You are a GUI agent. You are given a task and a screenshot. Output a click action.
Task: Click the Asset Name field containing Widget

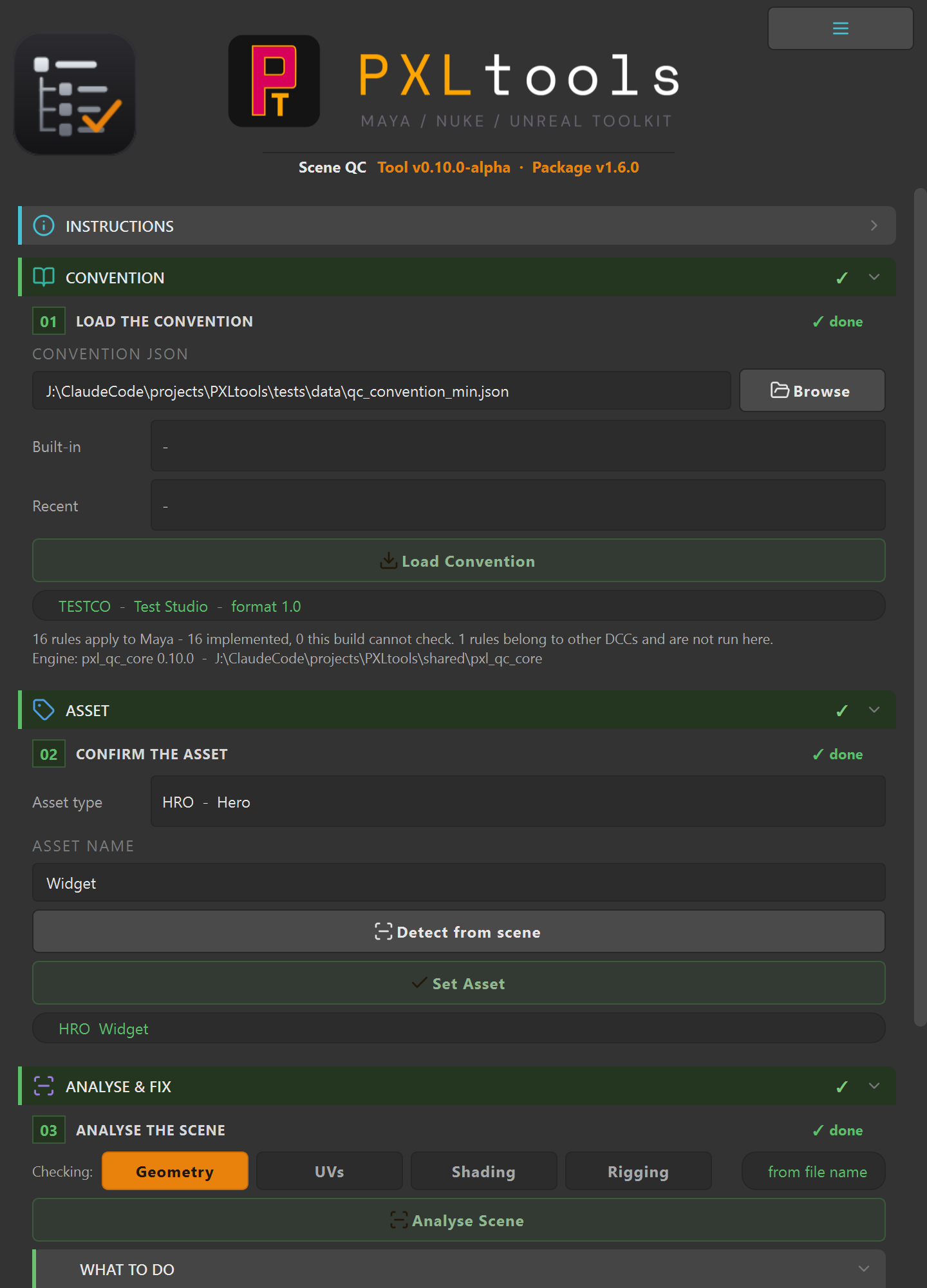point(459,883)
